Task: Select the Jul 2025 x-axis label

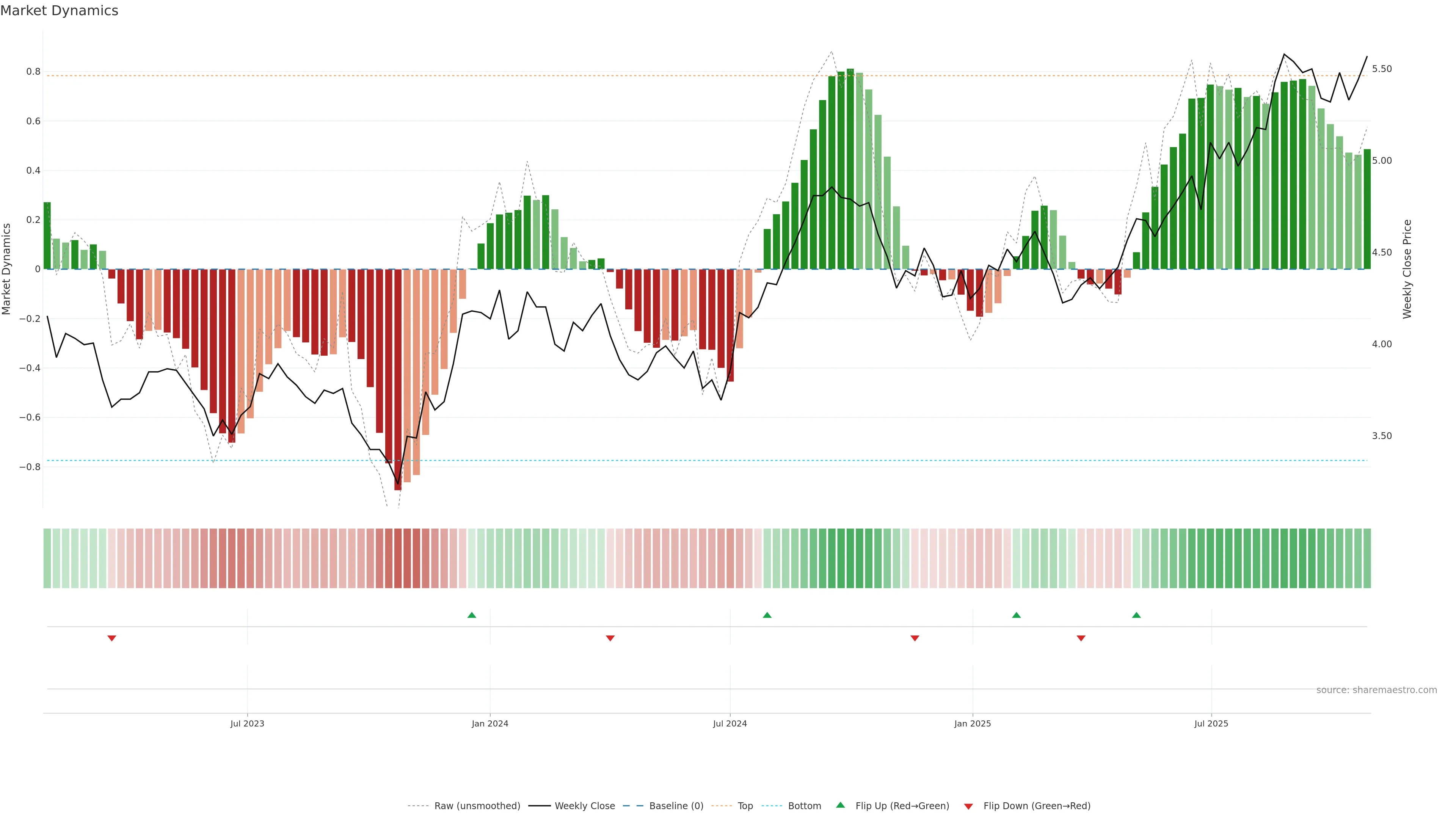Action: [1211, 723]
